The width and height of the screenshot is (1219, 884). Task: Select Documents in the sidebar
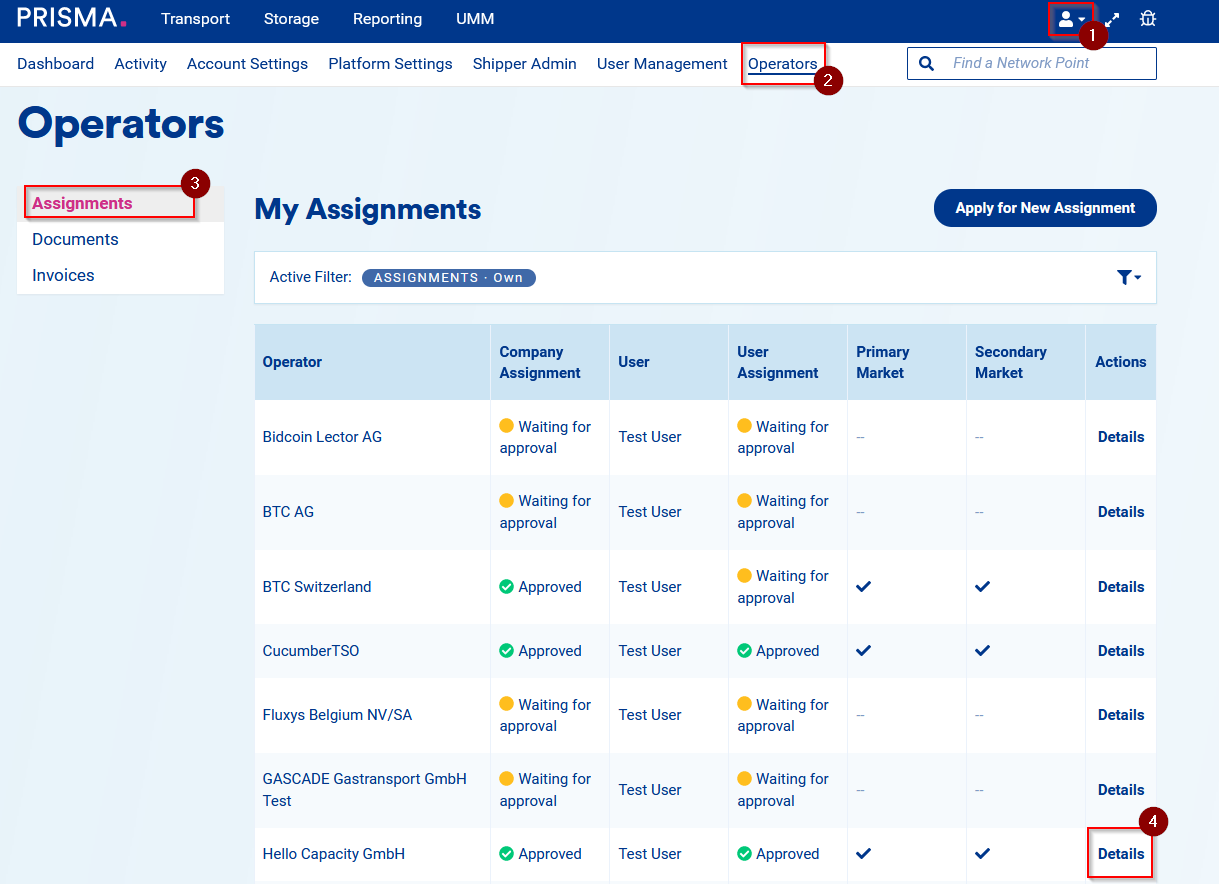(x=75, y=239)
